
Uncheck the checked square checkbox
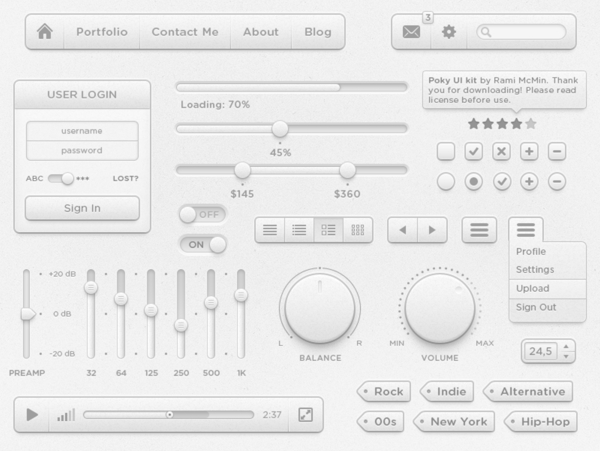point(473,151)
